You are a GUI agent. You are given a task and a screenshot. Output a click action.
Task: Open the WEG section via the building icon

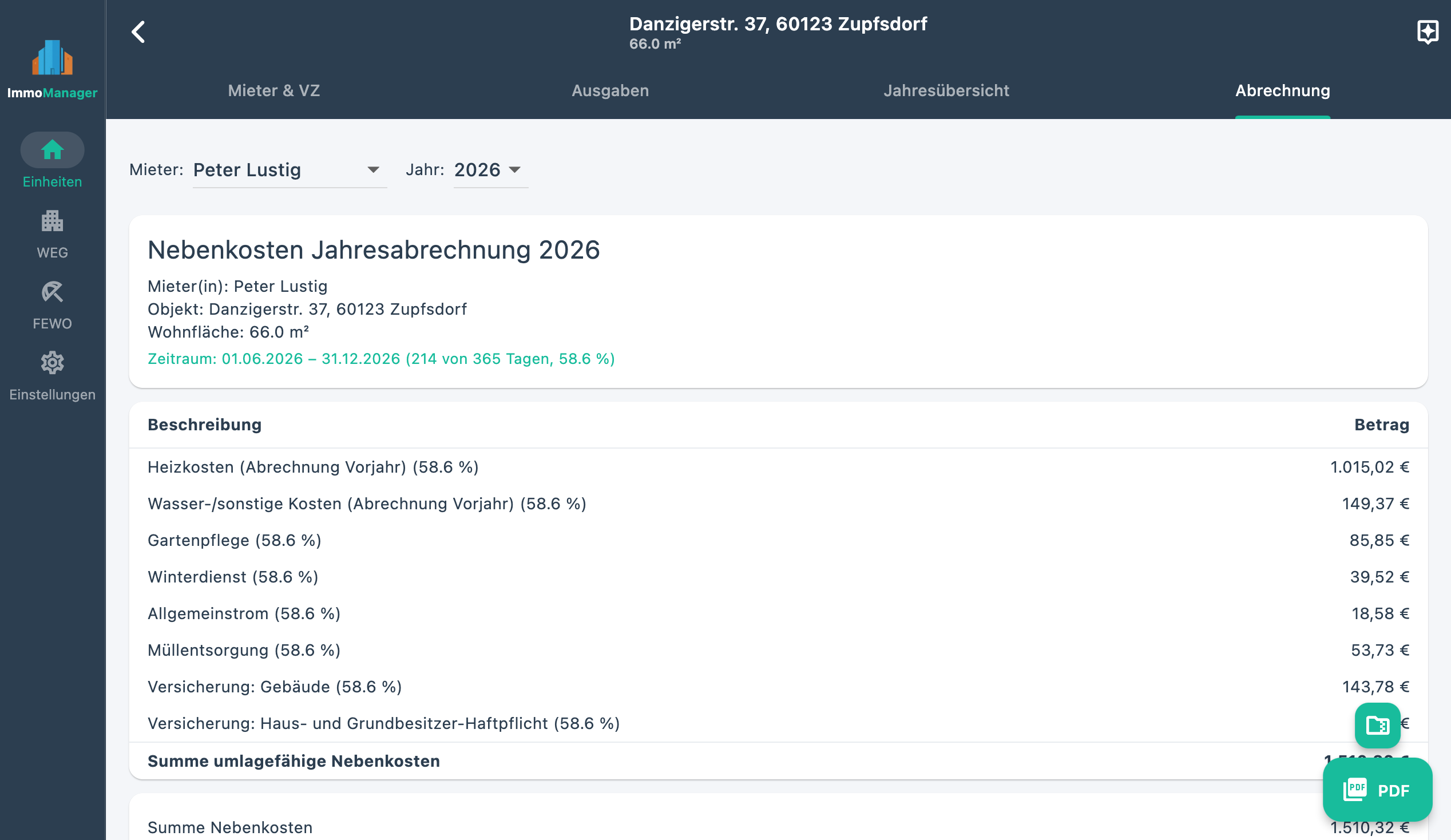[x=53, y=221]
